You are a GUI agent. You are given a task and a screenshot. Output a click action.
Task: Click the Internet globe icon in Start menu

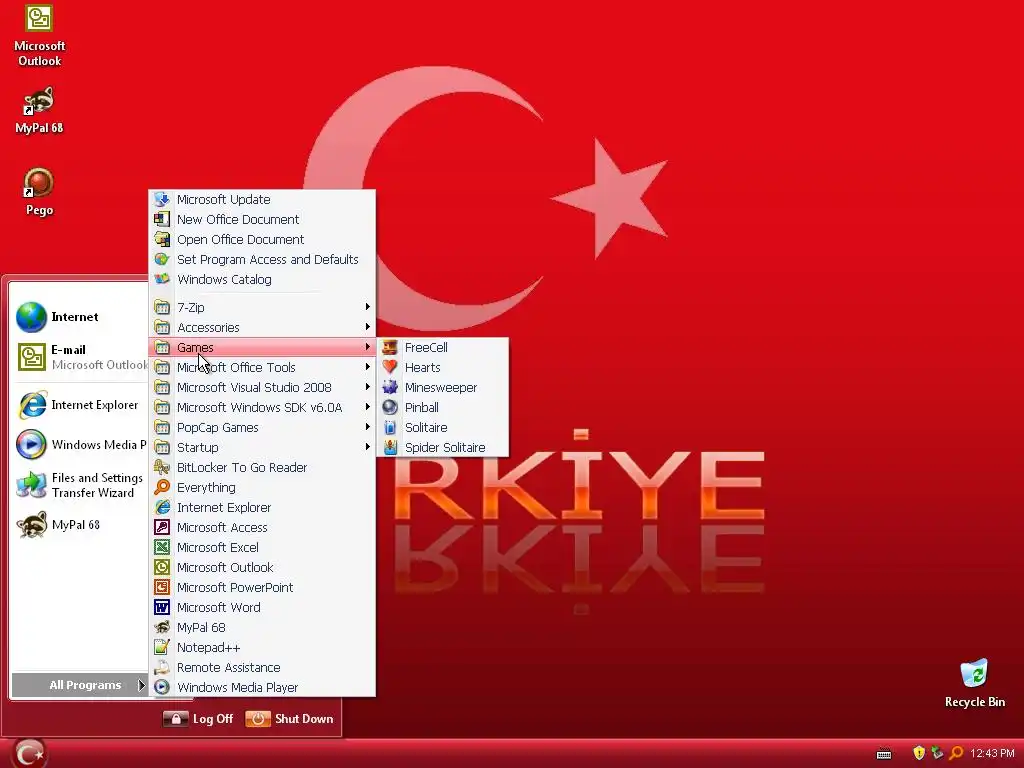[x=31, y=317]
